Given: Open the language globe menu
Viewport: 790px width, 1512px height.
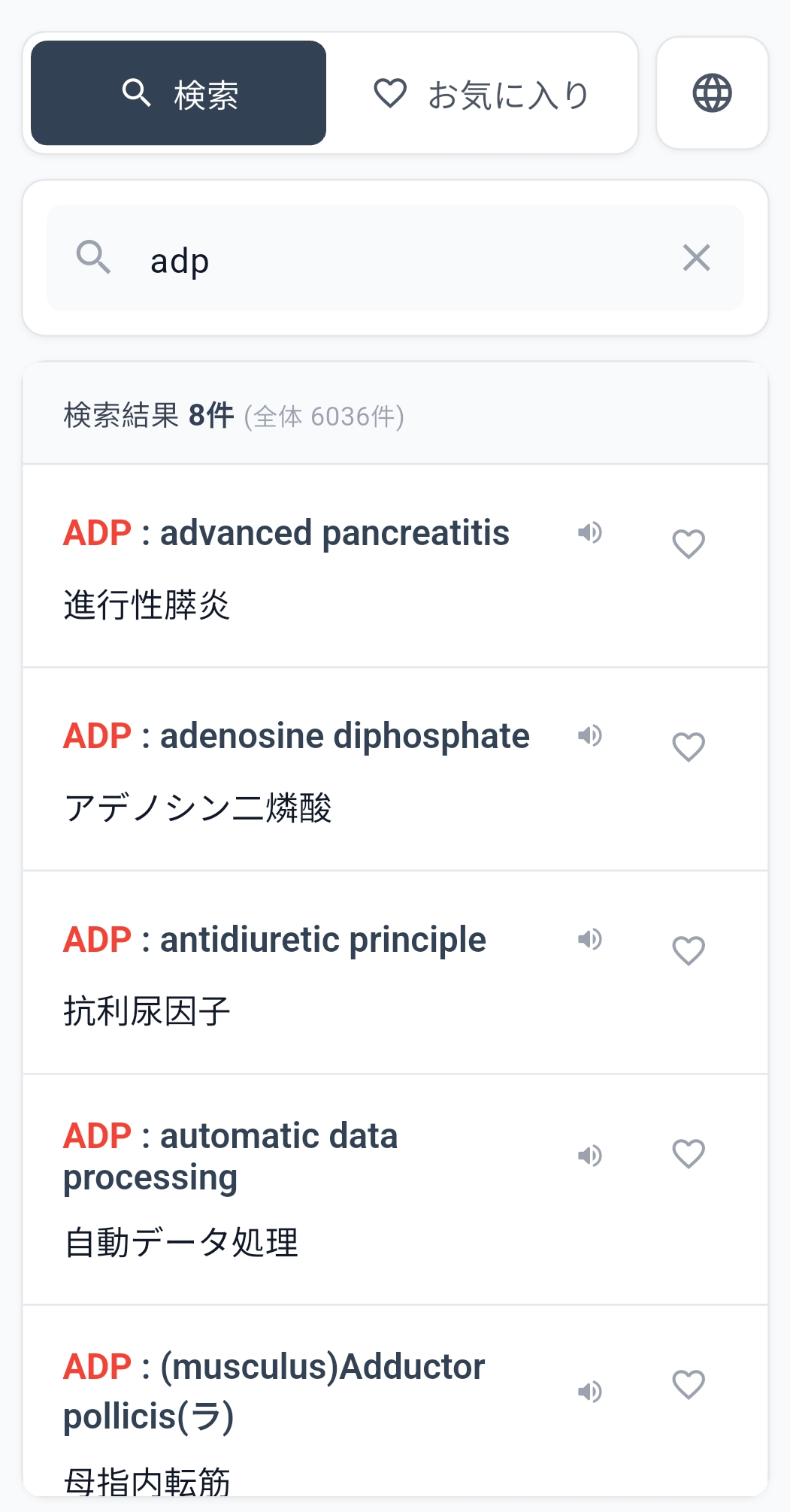Looking at the screenshot, I should pyautogui.click(x=711, y=92).
